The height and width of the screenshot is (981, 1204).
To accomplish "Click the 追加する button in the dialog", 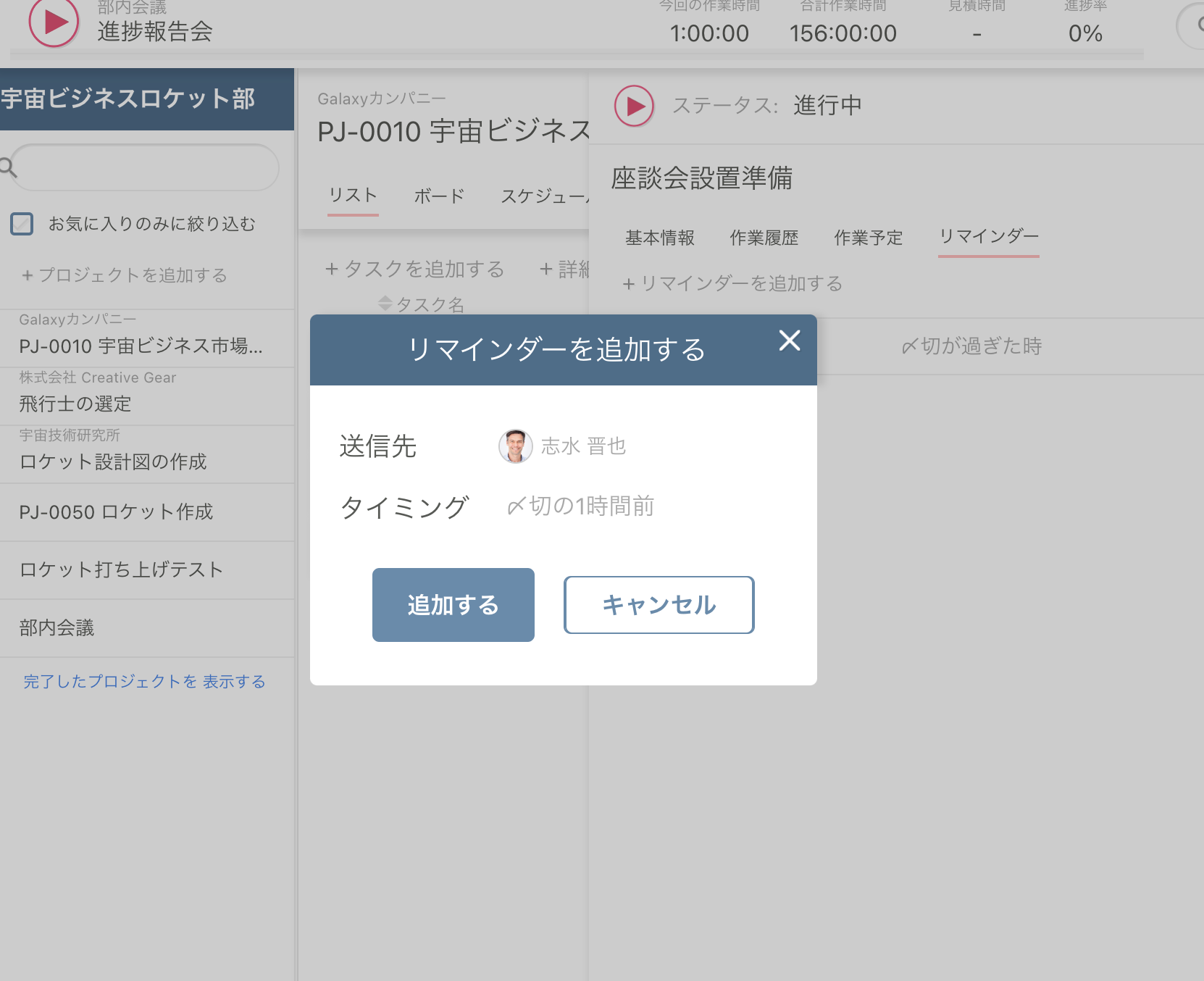I will pyautogui.click(x=453, y=604).
